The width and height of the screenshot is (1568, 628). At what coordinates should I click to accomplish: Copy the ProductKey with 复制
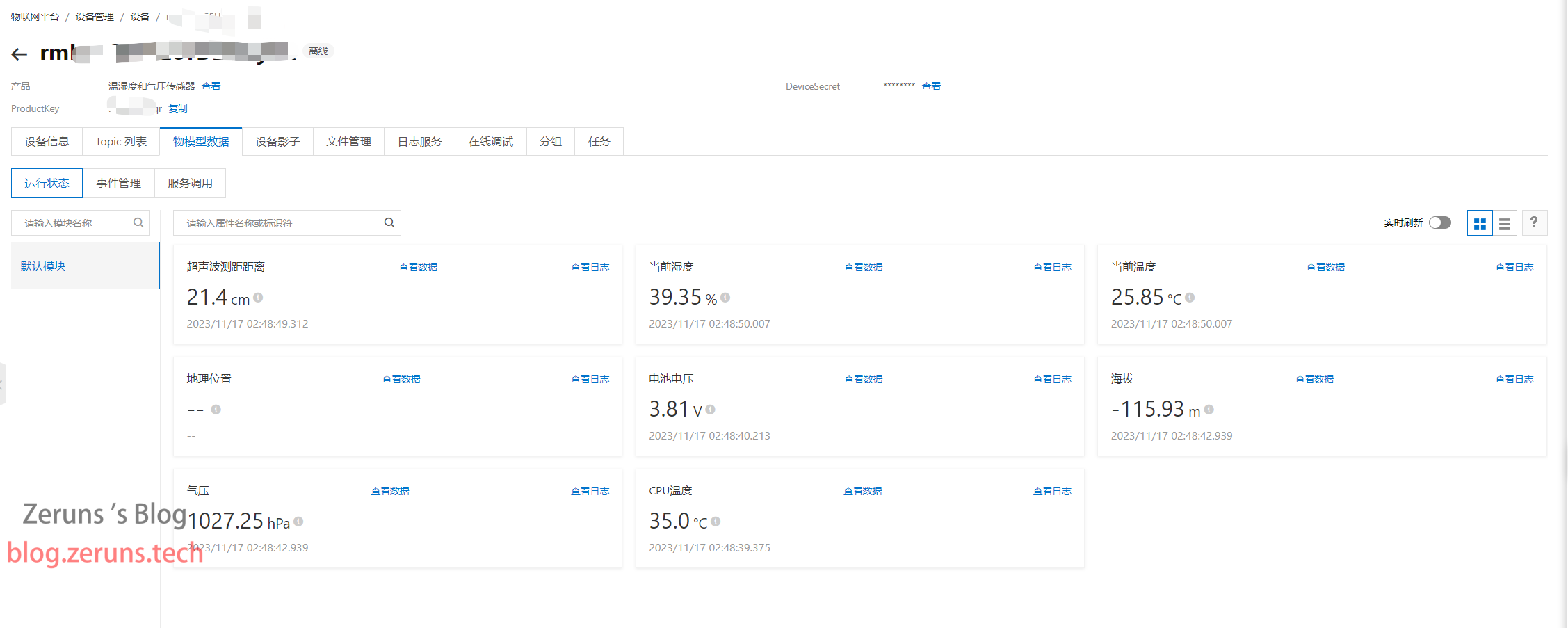(178, 108)
